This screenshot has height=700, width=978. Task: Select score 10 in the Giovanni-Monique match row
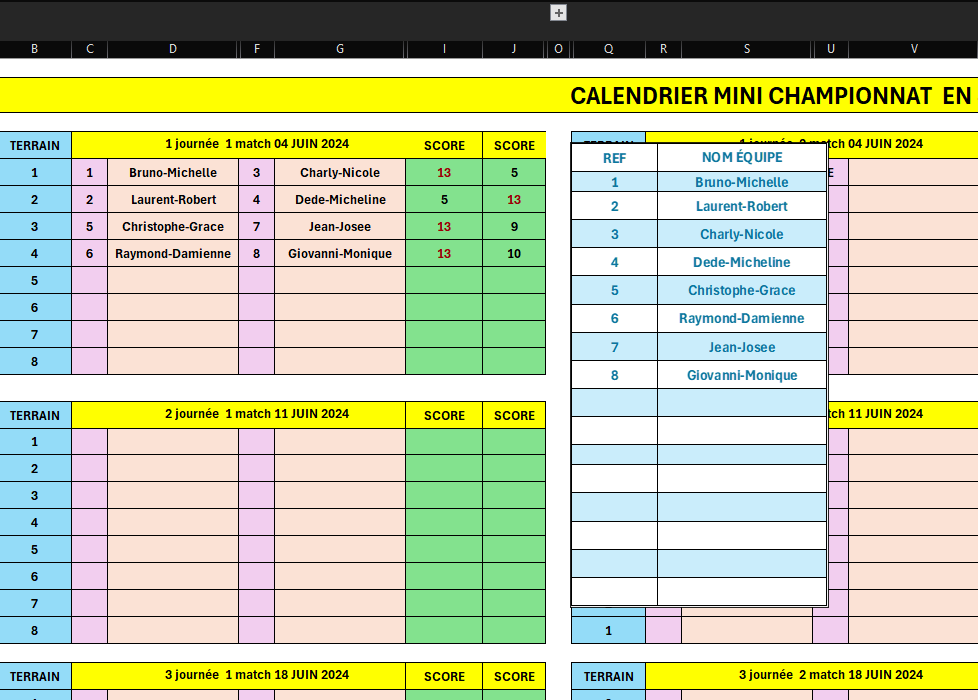point(514,254)
